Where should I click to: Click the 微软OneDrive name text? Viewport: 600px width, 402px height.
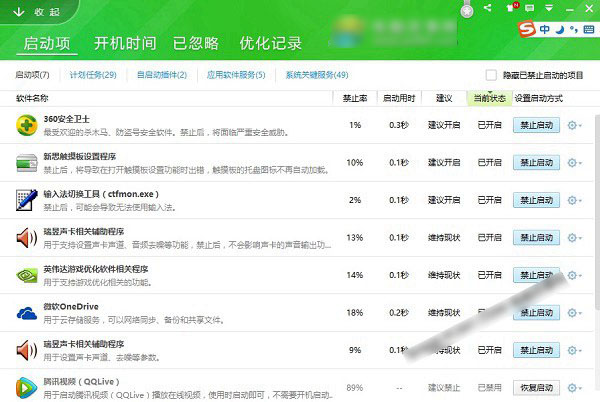[x=71, y=306]
